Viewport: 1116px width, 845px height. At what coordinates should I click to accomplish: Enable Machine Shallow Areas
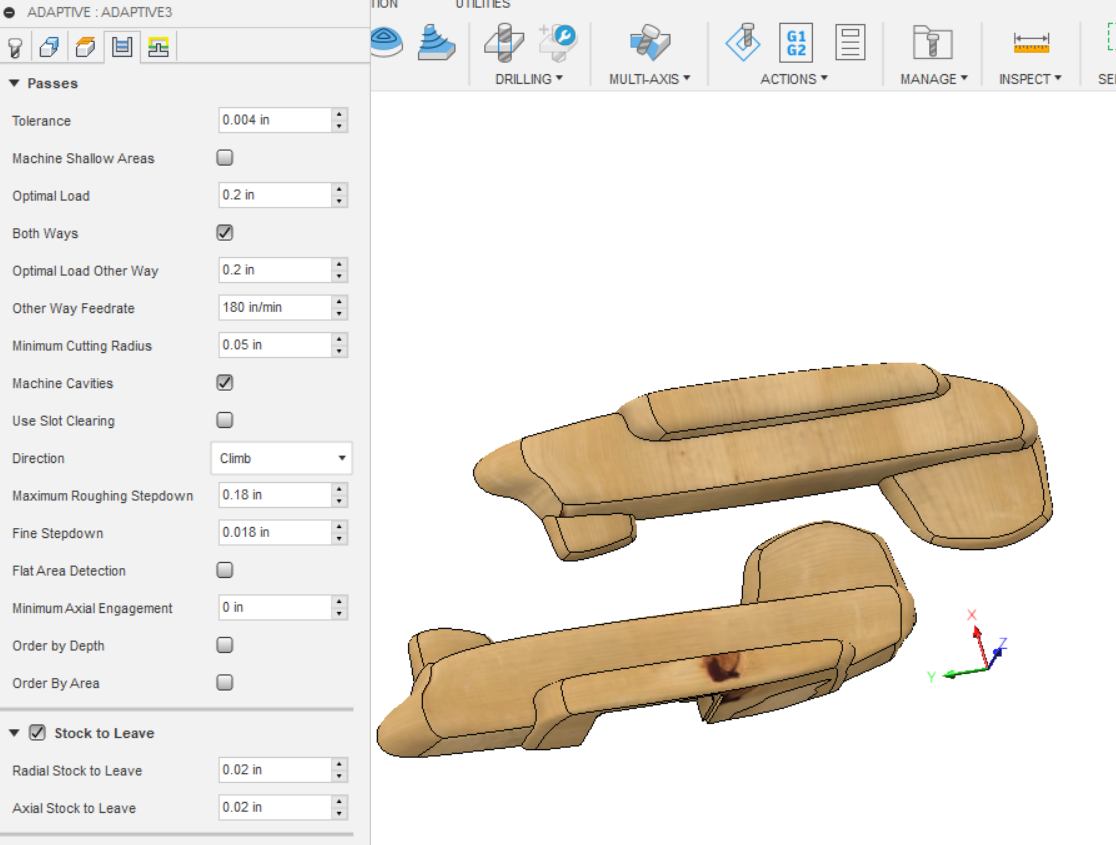point(224,157)
